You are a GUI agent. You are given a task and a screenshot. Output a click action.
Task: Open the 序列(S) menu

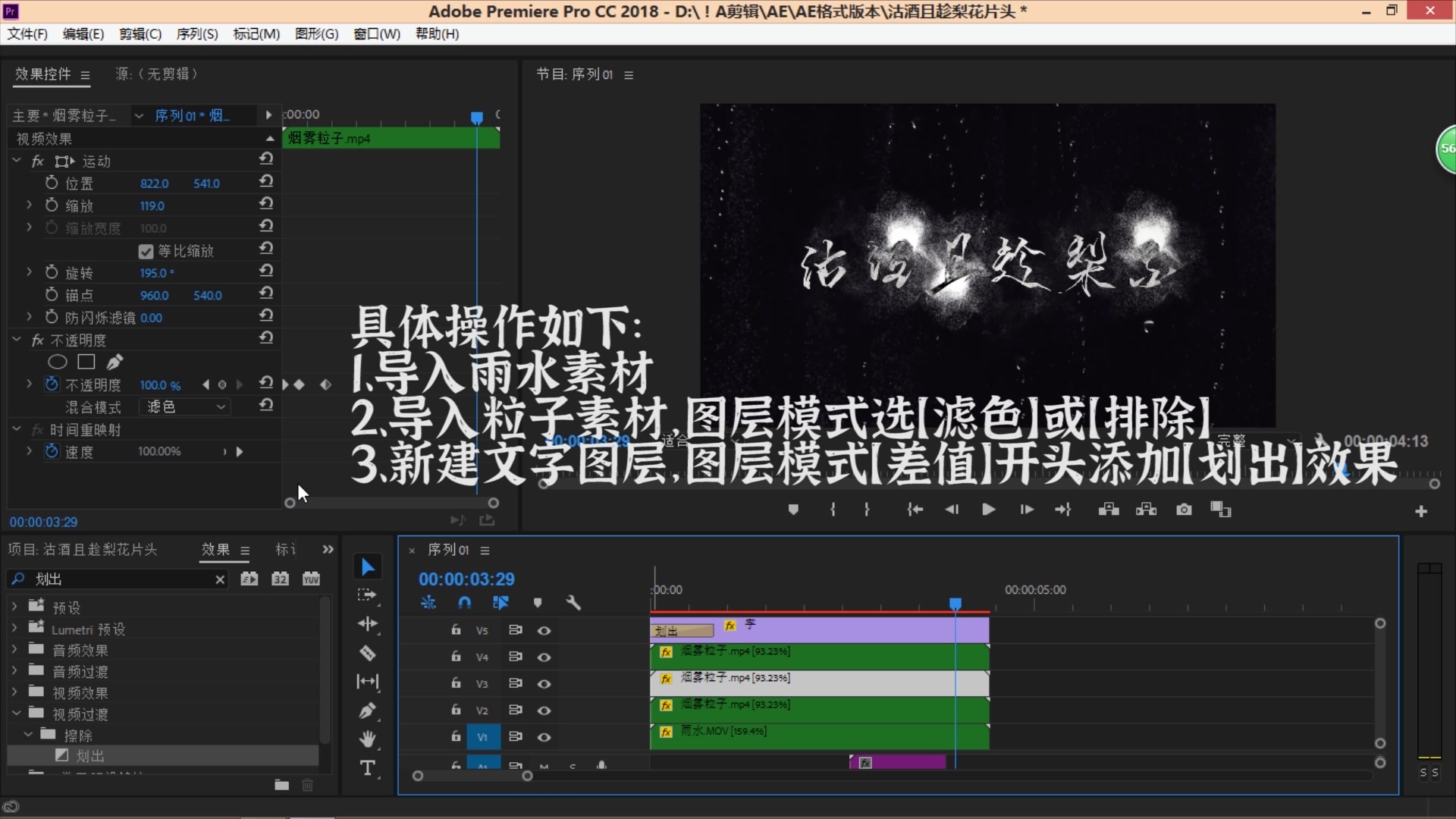pyautogui.click(x=196, y=34)
